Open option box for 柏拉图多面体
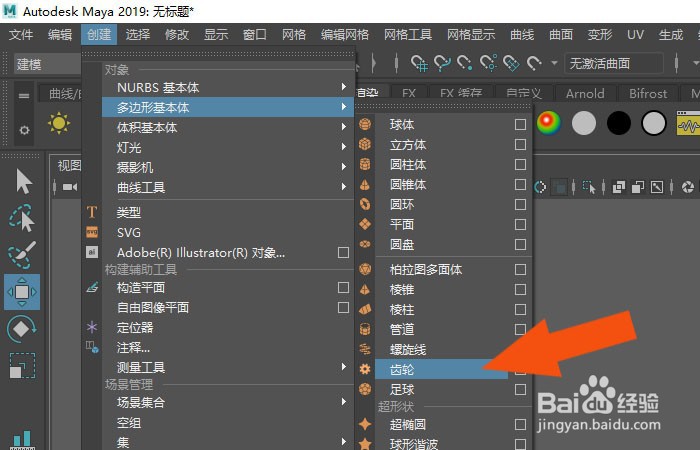The image size is (700, 450). tap(520, 269)
